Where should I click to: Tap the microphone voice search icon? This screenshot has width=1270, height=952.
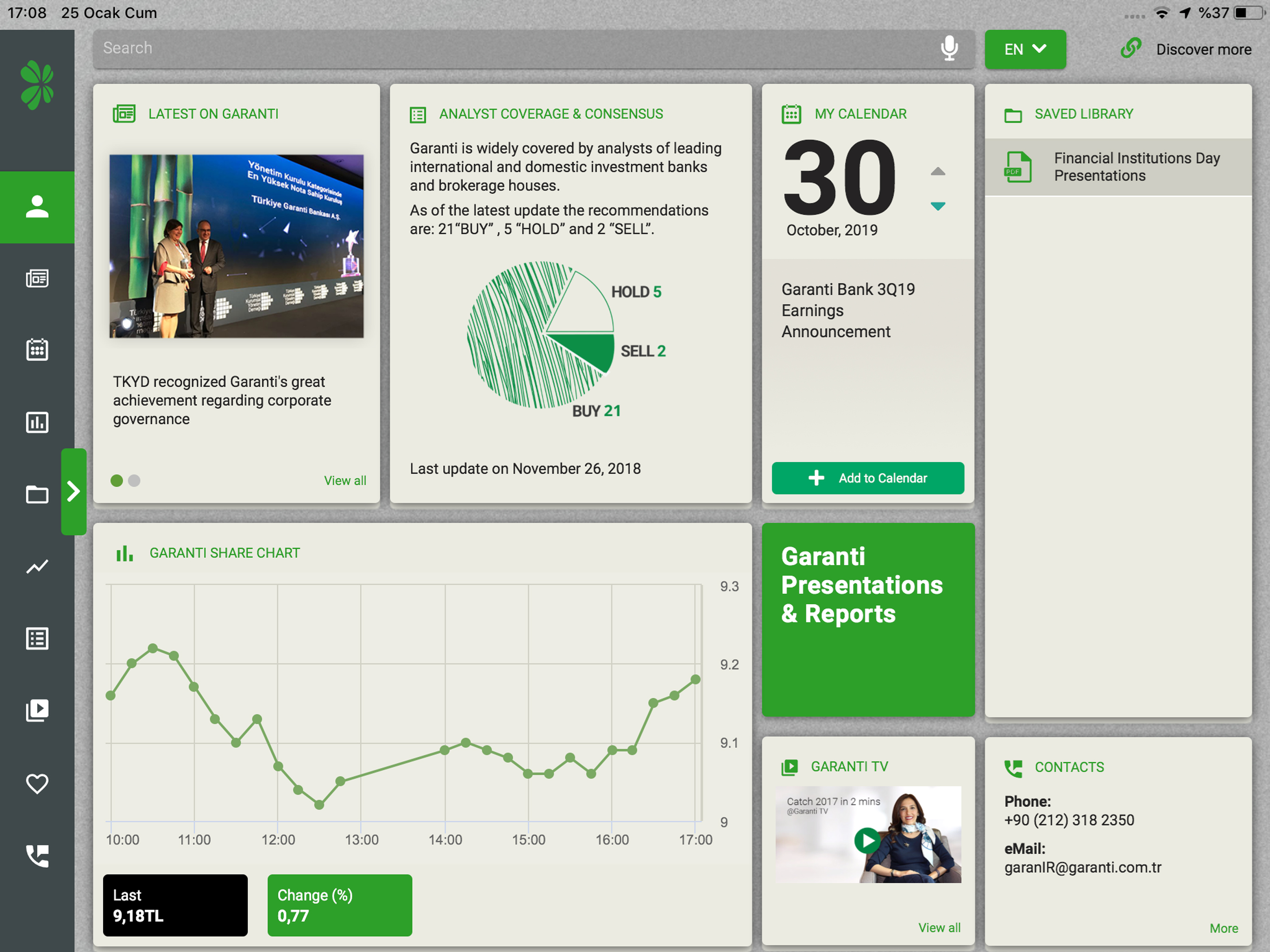949,48
